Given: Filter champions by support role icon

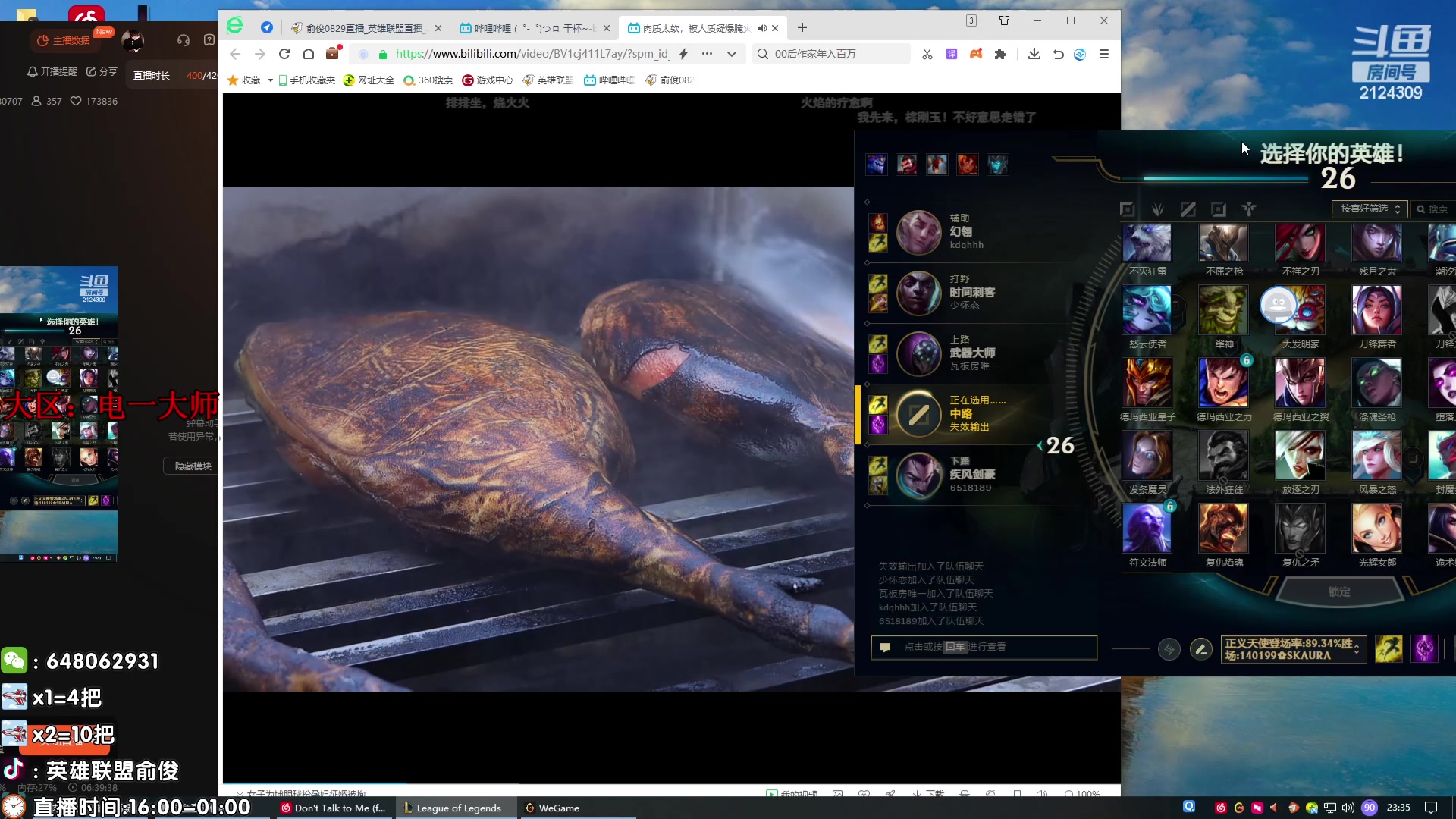Looking at the screenshot, I should point(1248,209).
